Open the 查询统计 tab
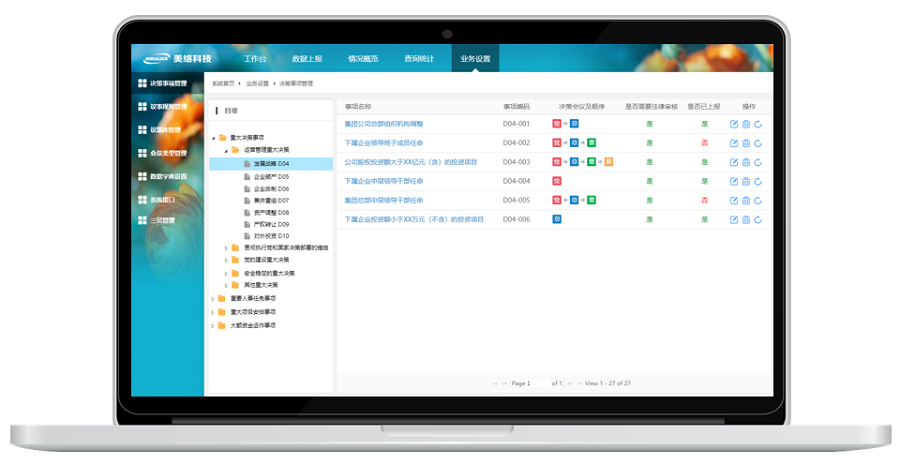Image resolution: width=900 pixels, height=464 pixels. pyautogui.click(x=418, y=59)
